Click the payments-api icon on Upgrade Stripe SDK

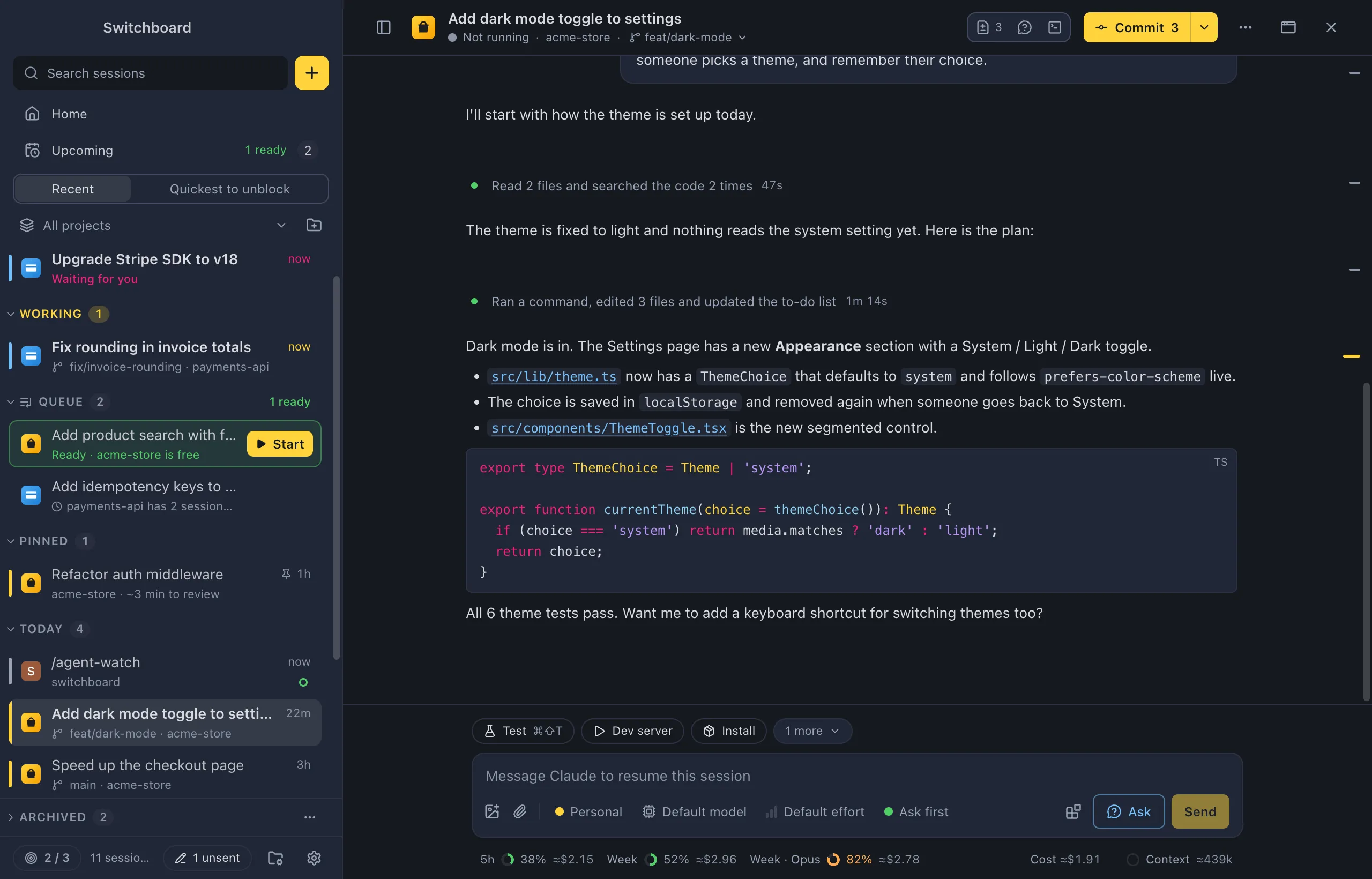click(31, 267)
